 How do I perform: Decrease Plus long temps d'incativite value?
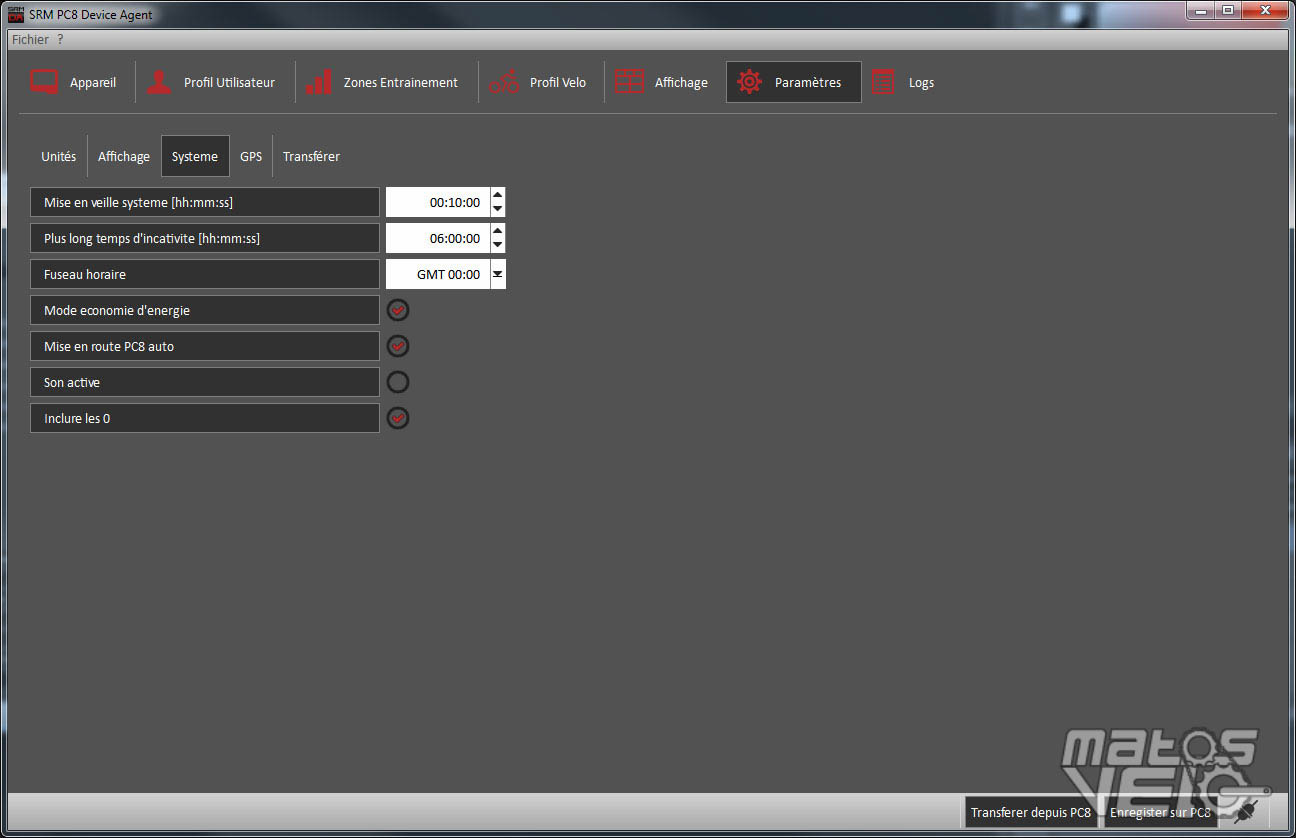coord(498,245)
